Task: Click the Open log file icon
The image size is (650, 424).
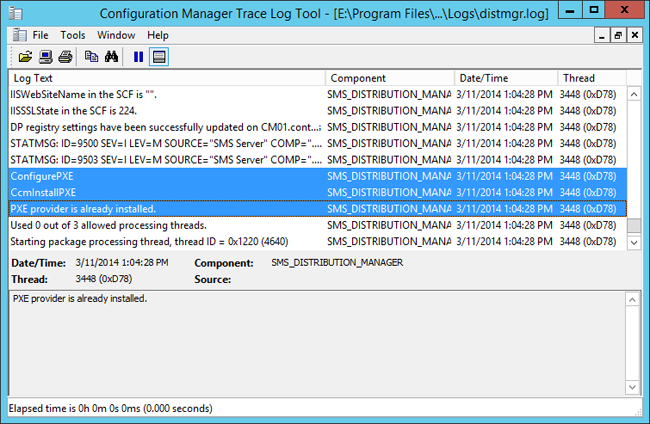Action: [x=26, y=56]
